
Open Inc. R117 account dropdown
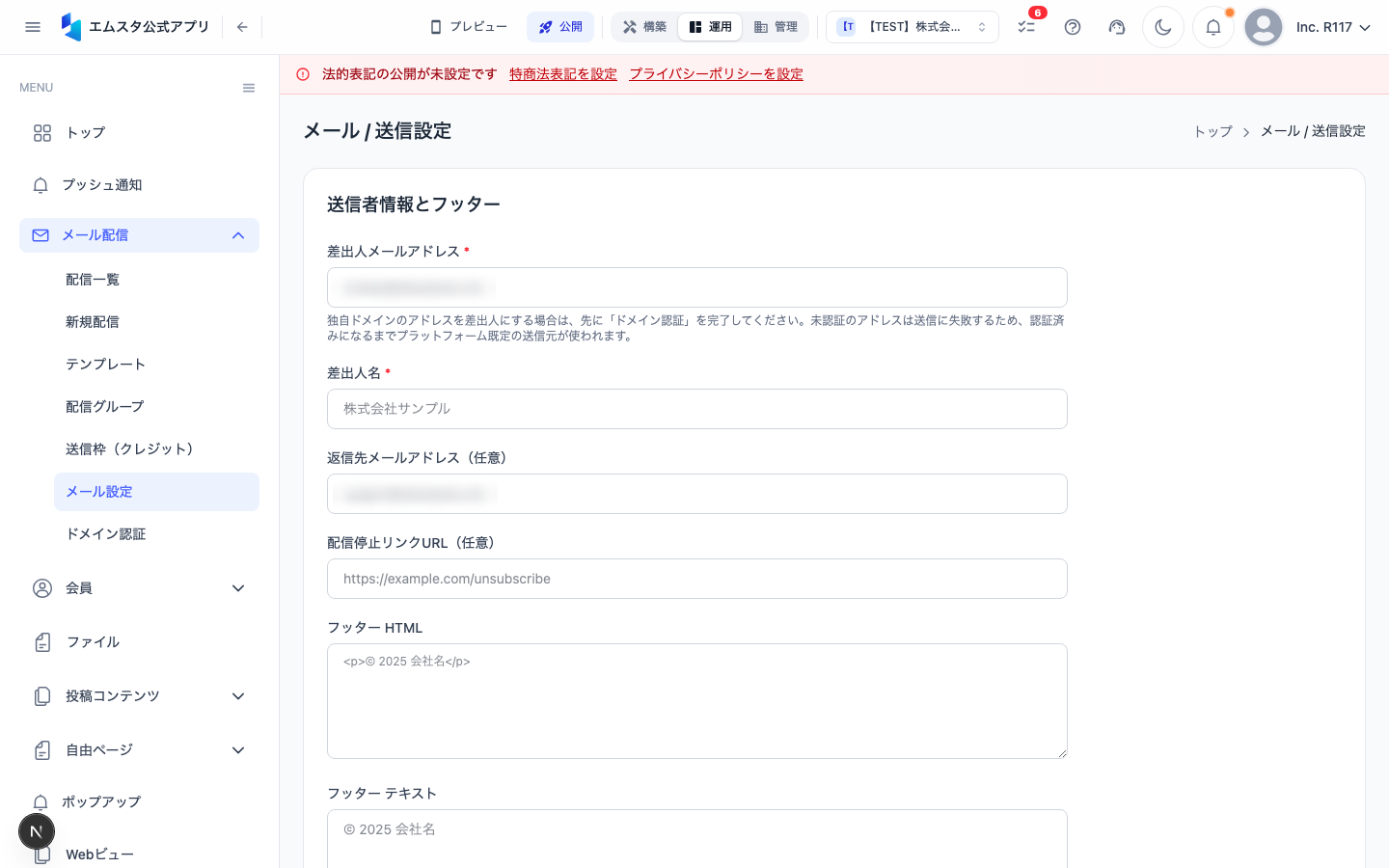click(1334, 27)
